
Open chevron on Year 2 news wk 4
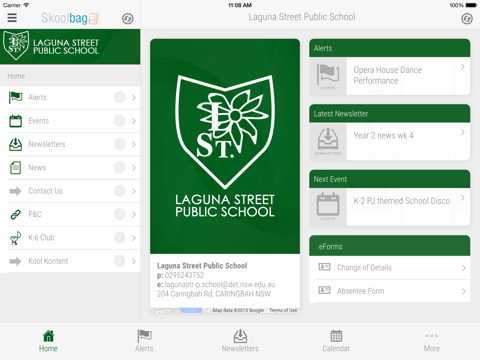pos(463,132)
